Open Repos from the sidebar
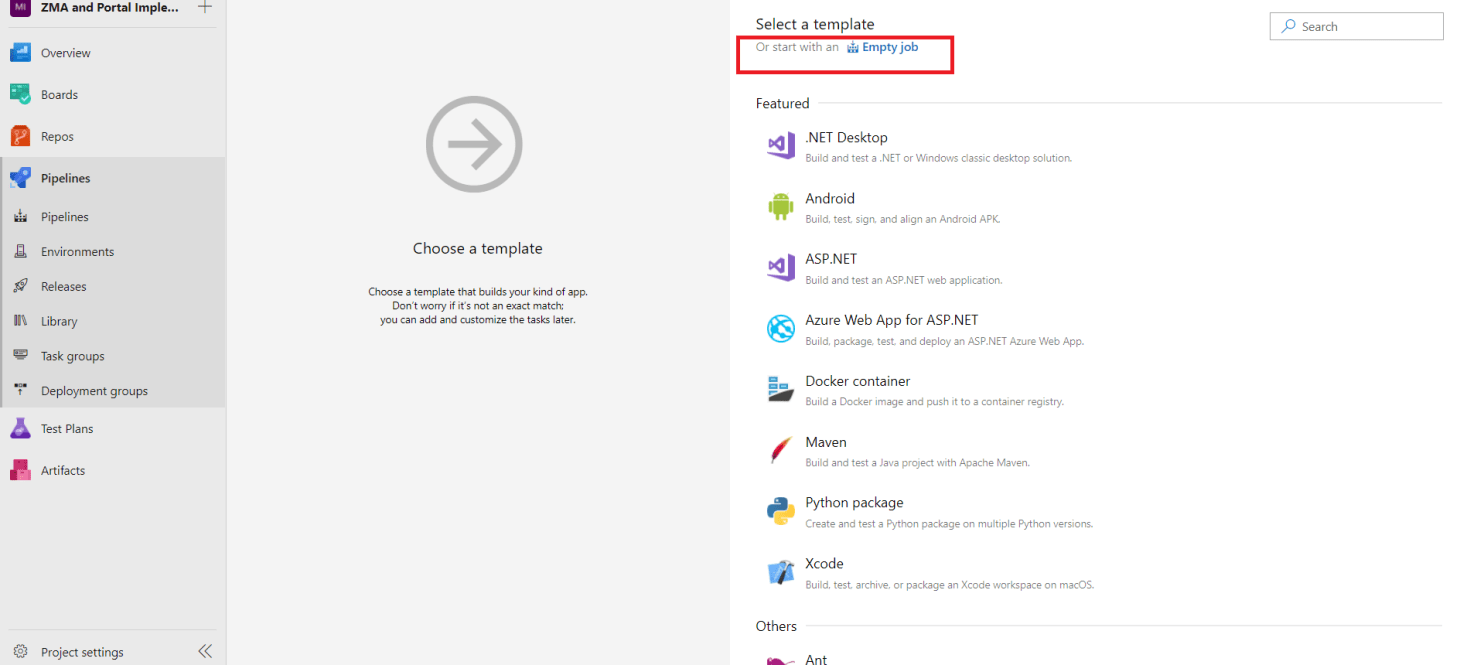This screenshot has width=1460, height=665. [58, 135]
